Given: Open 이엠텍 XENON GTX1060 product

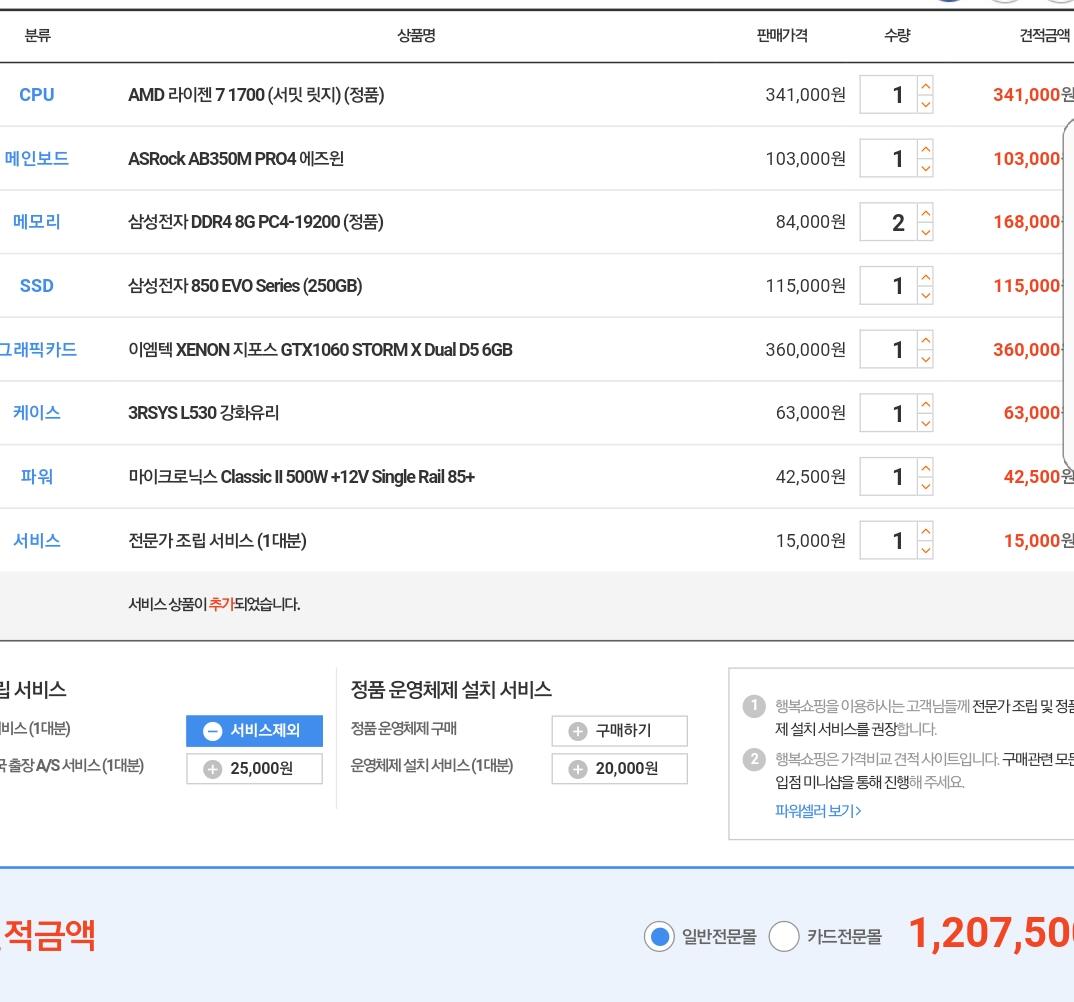Looking at the screenshot, I should (321, 349).
